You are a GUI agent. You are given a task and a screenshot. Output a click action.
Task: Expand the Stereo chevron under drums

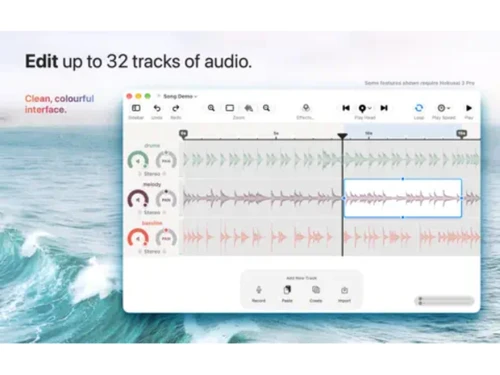[140, 174]
